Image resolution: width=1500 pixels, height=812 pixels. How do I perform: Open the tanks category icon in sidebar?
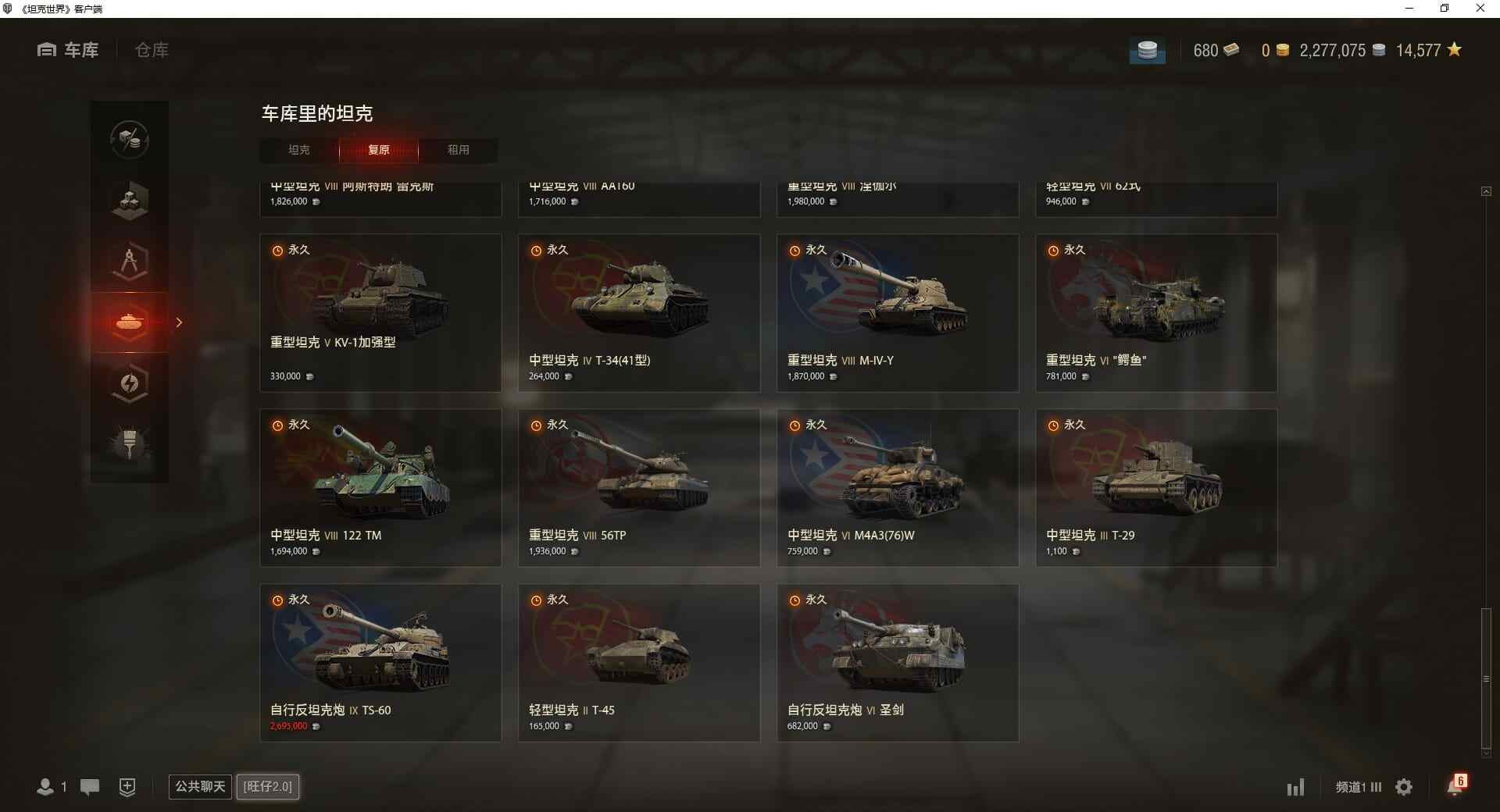pyautogui.click(x=130, y=322)
